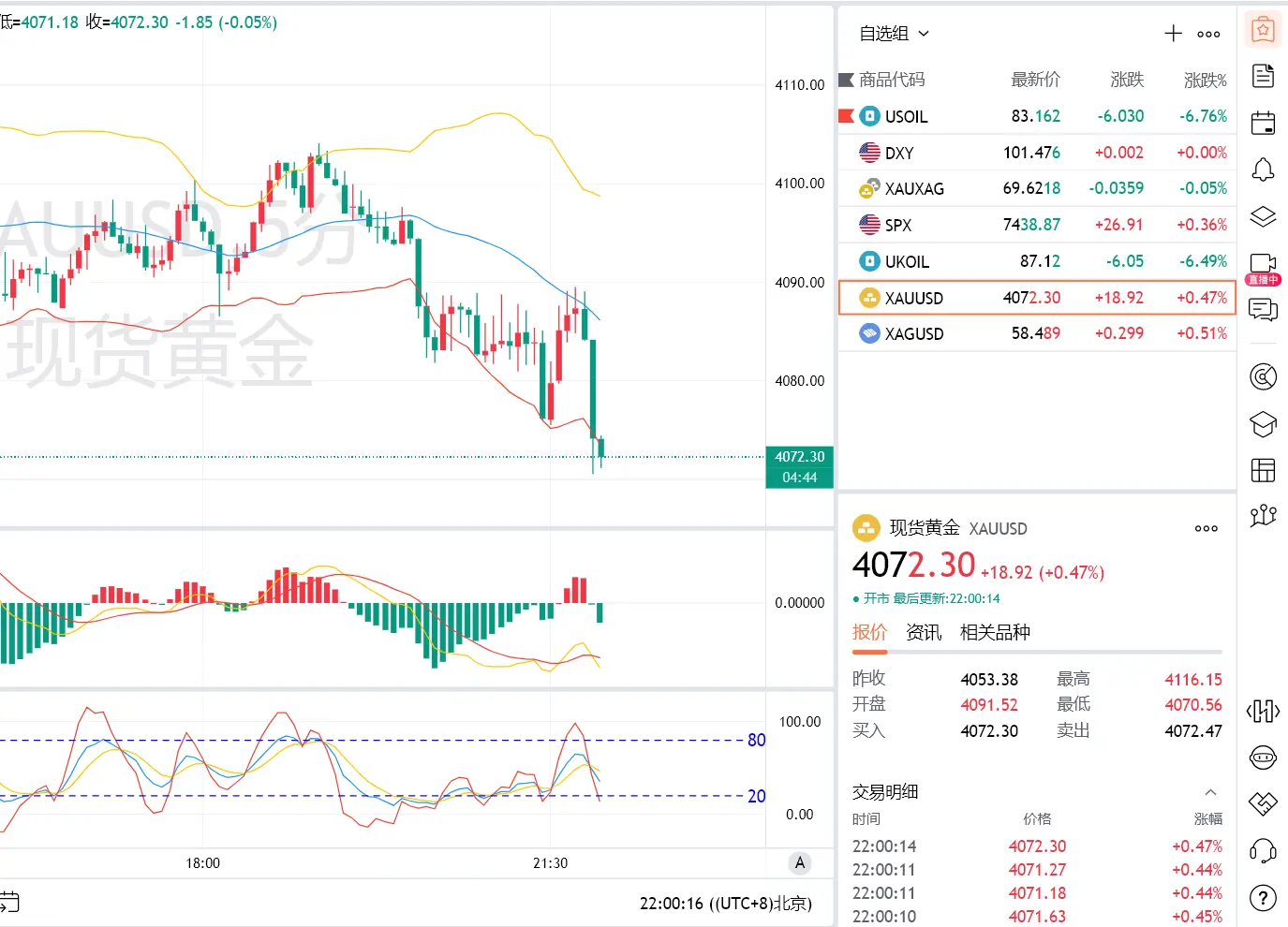Click the 4110.00 price axis label
The image size is (1288, 927).
(x=799, y=85)
